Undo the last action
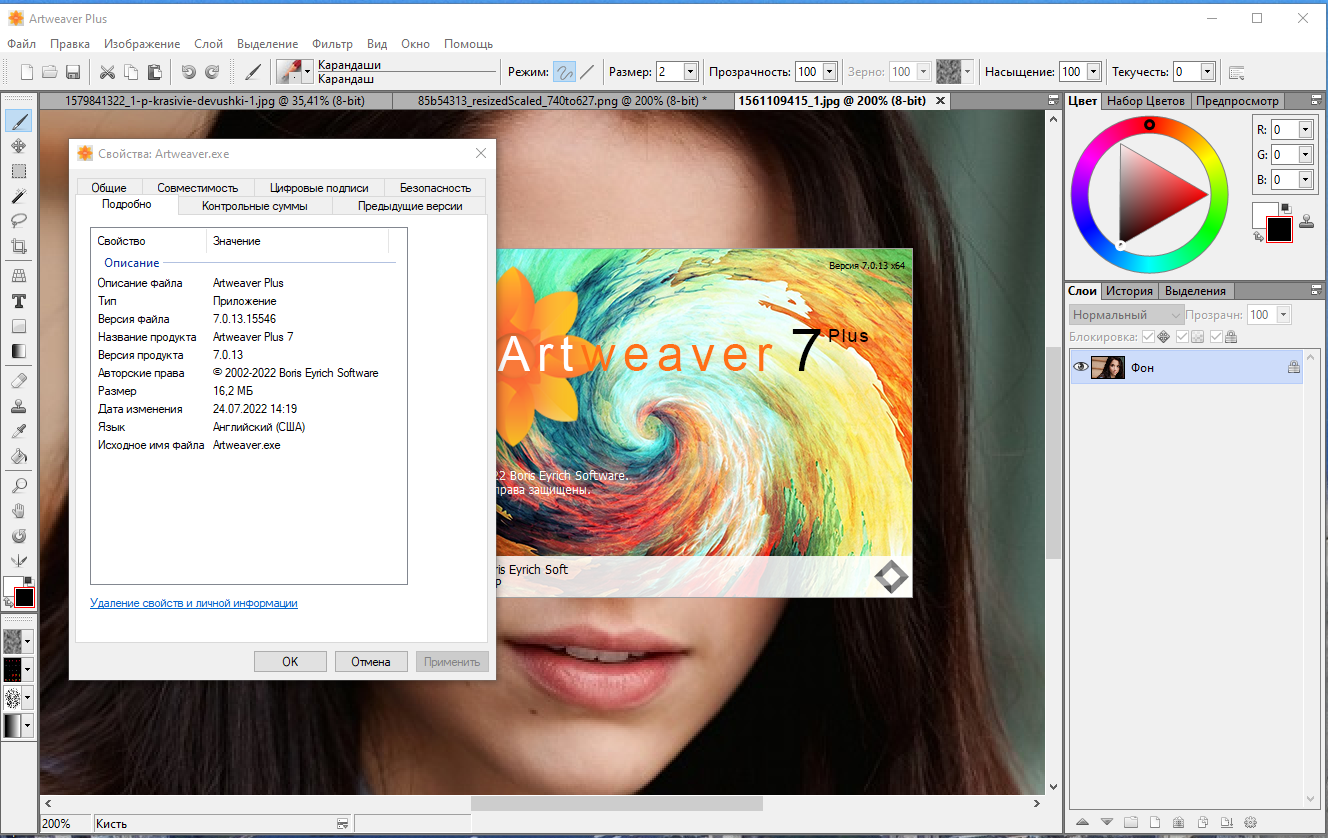The image size is (1328, 838). coord(188,72)
